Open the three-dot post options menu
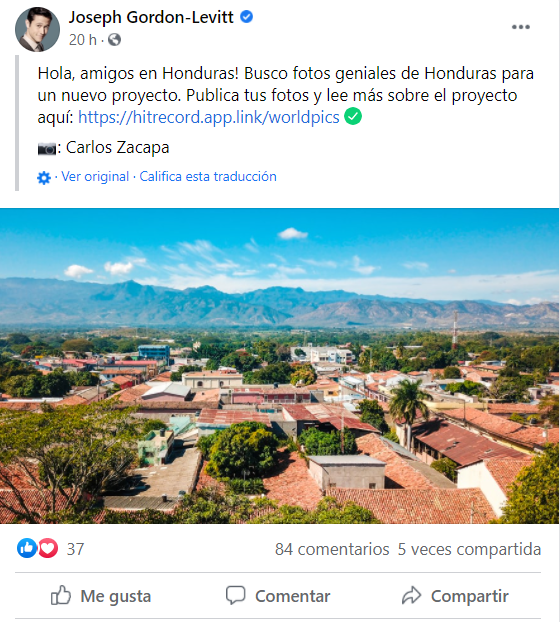Screen dimensions: 560x622 tap(520, 27)
